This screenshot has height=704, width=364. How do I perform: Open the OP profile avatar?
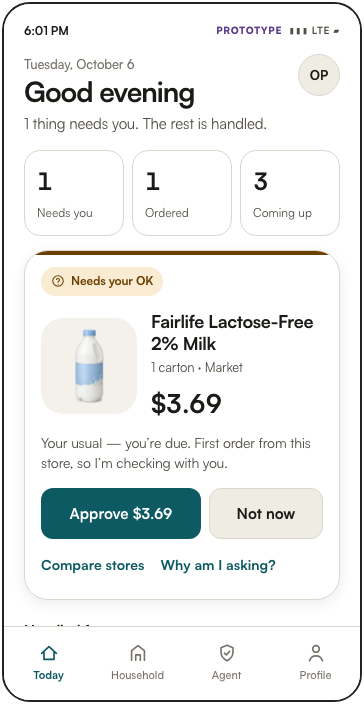coord(319,75)
